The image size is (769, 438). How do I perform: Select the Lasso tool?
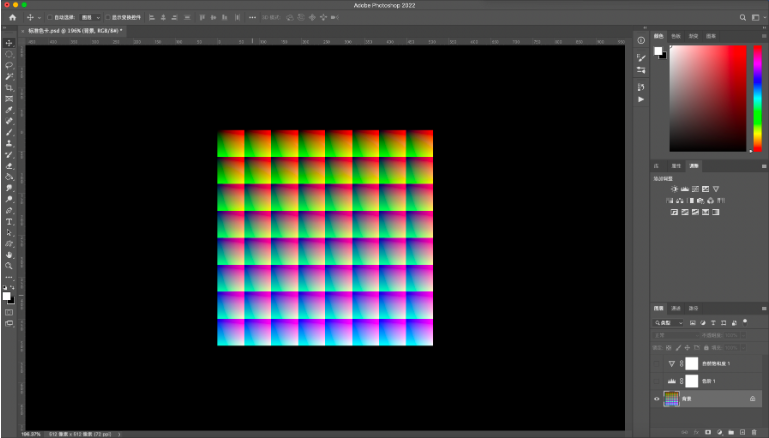9,65
